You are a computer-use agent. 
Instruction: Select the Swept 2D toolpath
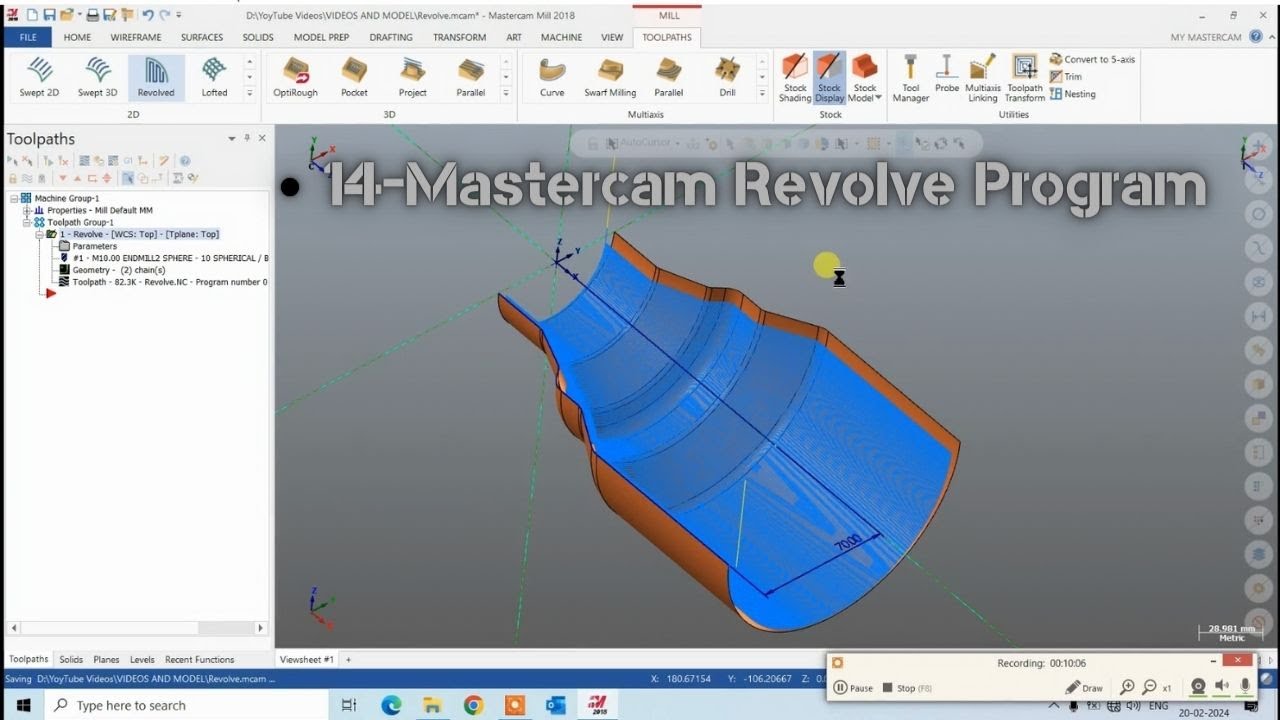(x=39, y=77)
